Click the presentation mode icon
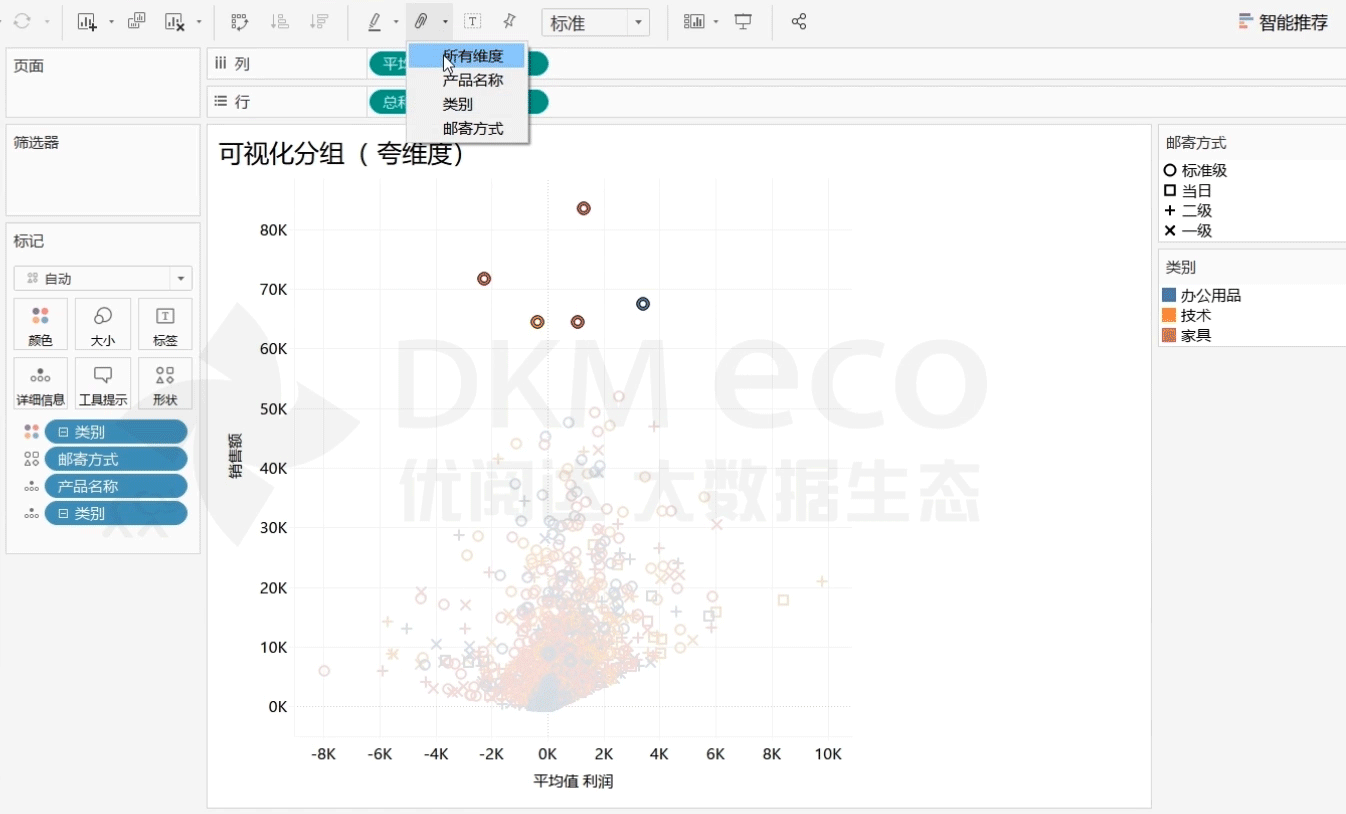The image size is (1346, 814). pos(743,22)
